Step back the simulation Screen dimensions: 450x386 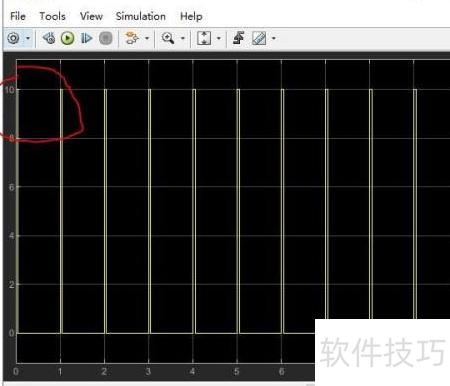click(x=49, y=38)
